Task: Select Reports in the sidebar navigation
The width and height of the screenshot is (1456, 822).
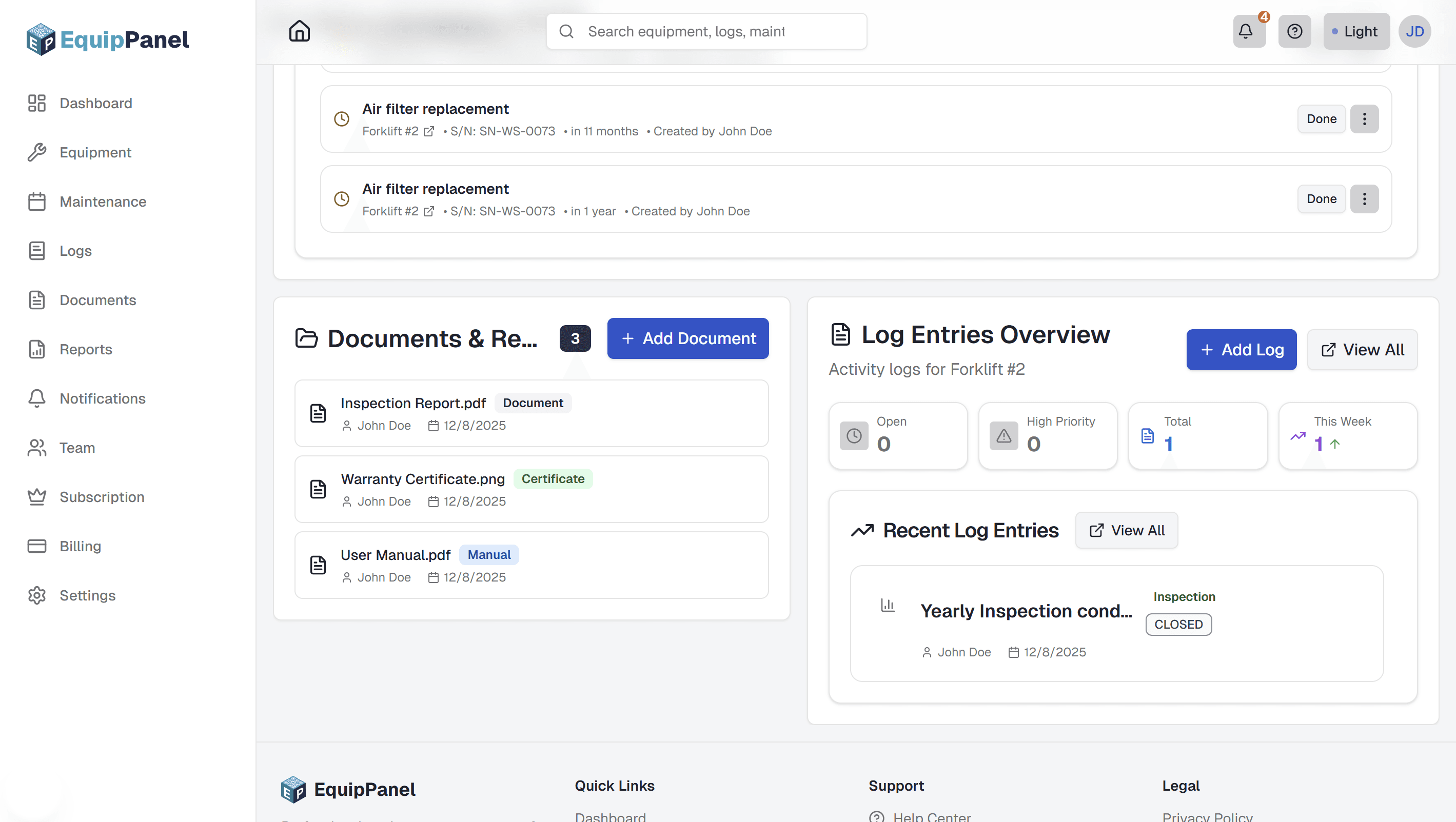Action: pyautogui.click(x=85, y=349)
